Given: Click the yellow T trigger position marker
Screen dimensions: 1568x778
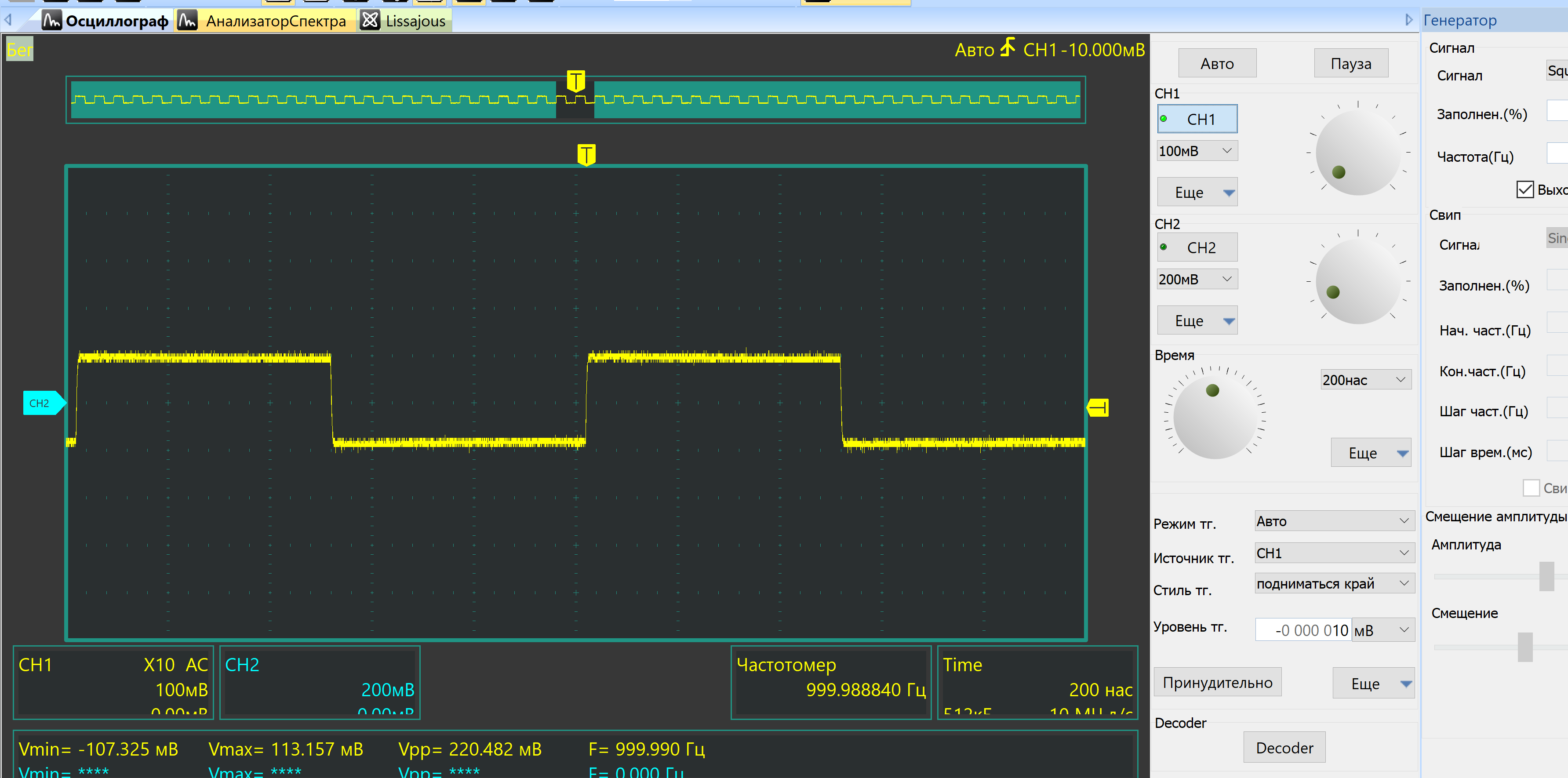Looking at the screenshot, I should click(x=586, y=154).
